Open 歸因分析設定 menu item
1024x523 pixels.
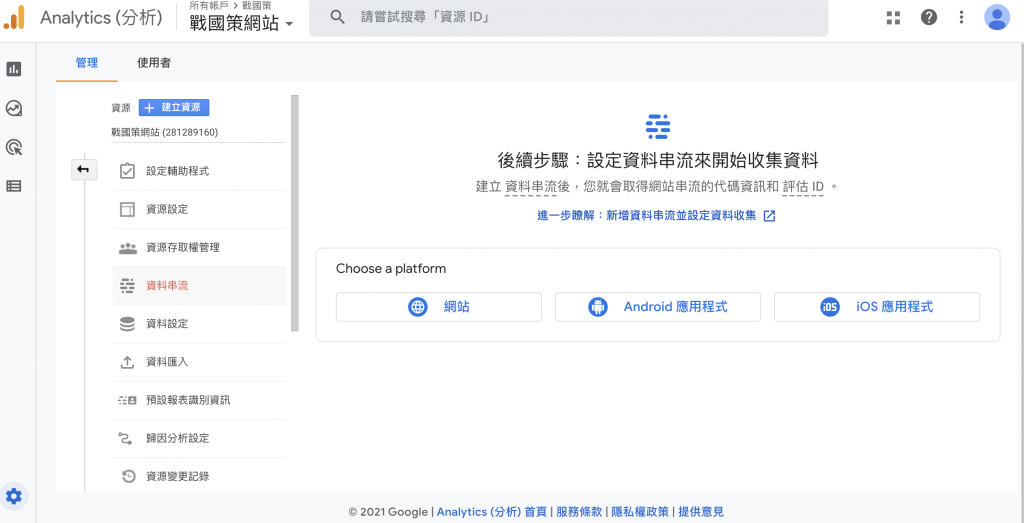[199, 437]
